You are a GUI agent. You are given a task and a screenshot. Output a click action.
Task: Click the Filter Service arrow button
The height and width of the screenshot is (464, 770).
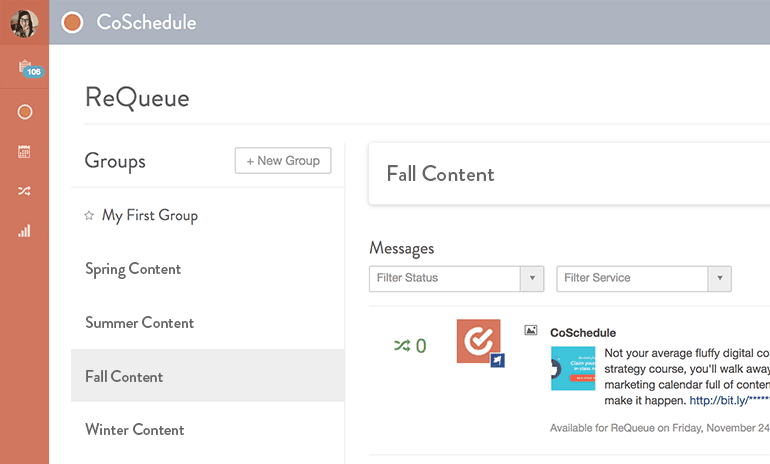pos(719,278)
